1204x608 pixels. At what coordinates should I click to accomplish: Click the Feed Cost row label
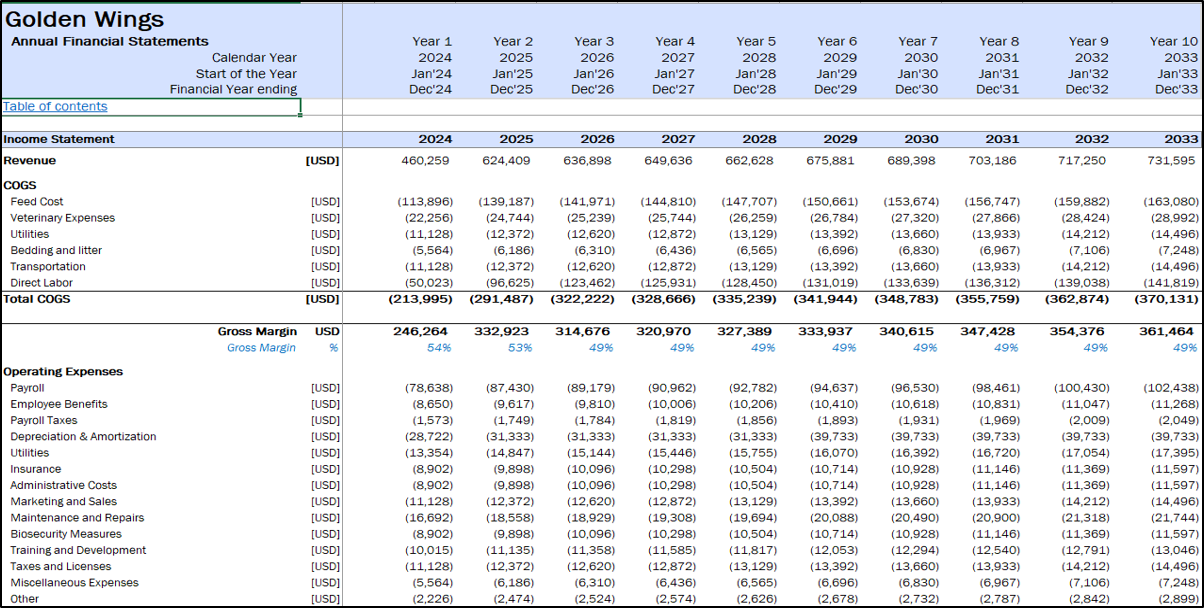[37, 201]
